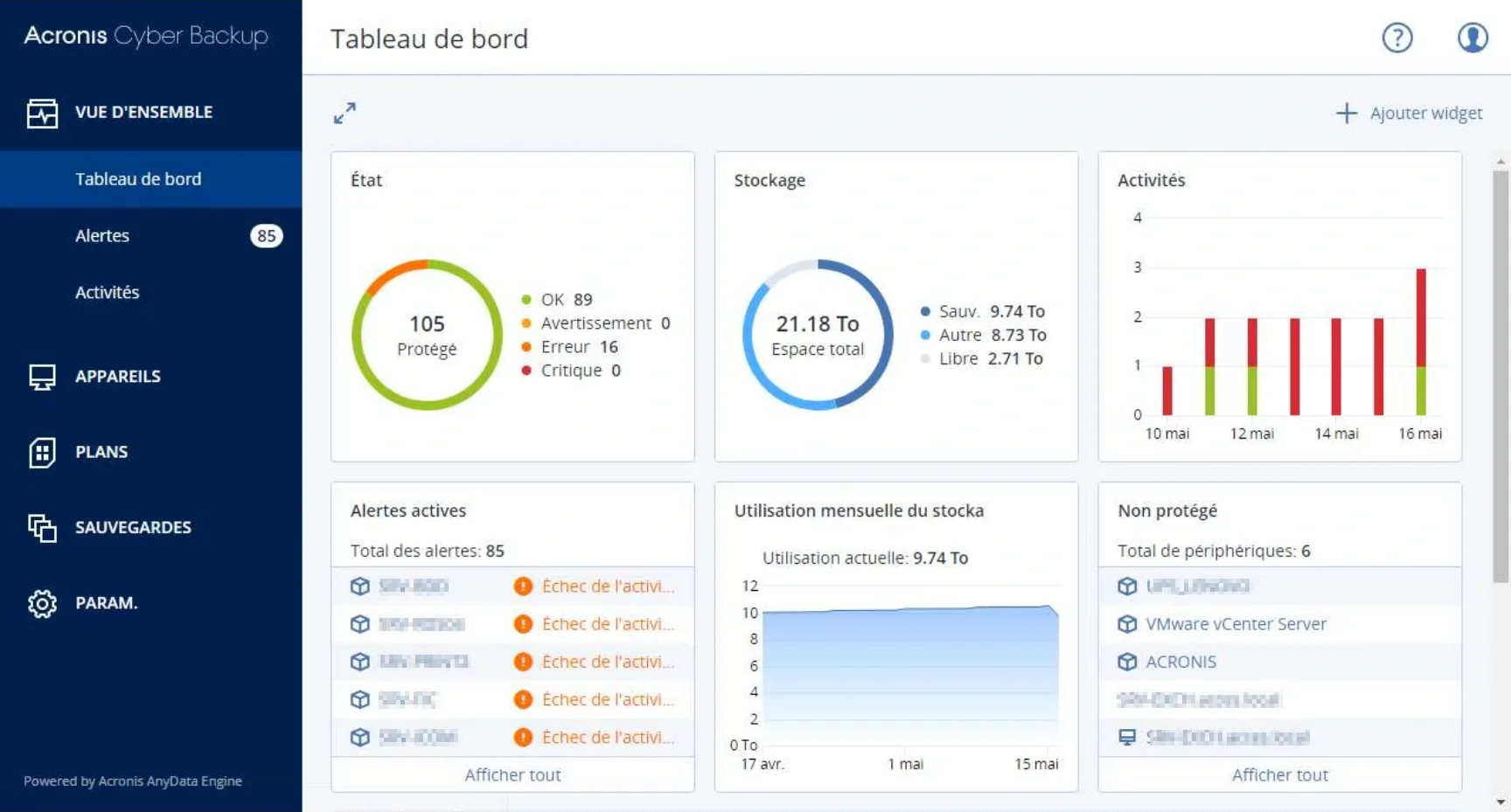The width and height of the screenshot is (1511, 812).
Task: Click first Échec de l'activi... alert
Action: (608, 586)
